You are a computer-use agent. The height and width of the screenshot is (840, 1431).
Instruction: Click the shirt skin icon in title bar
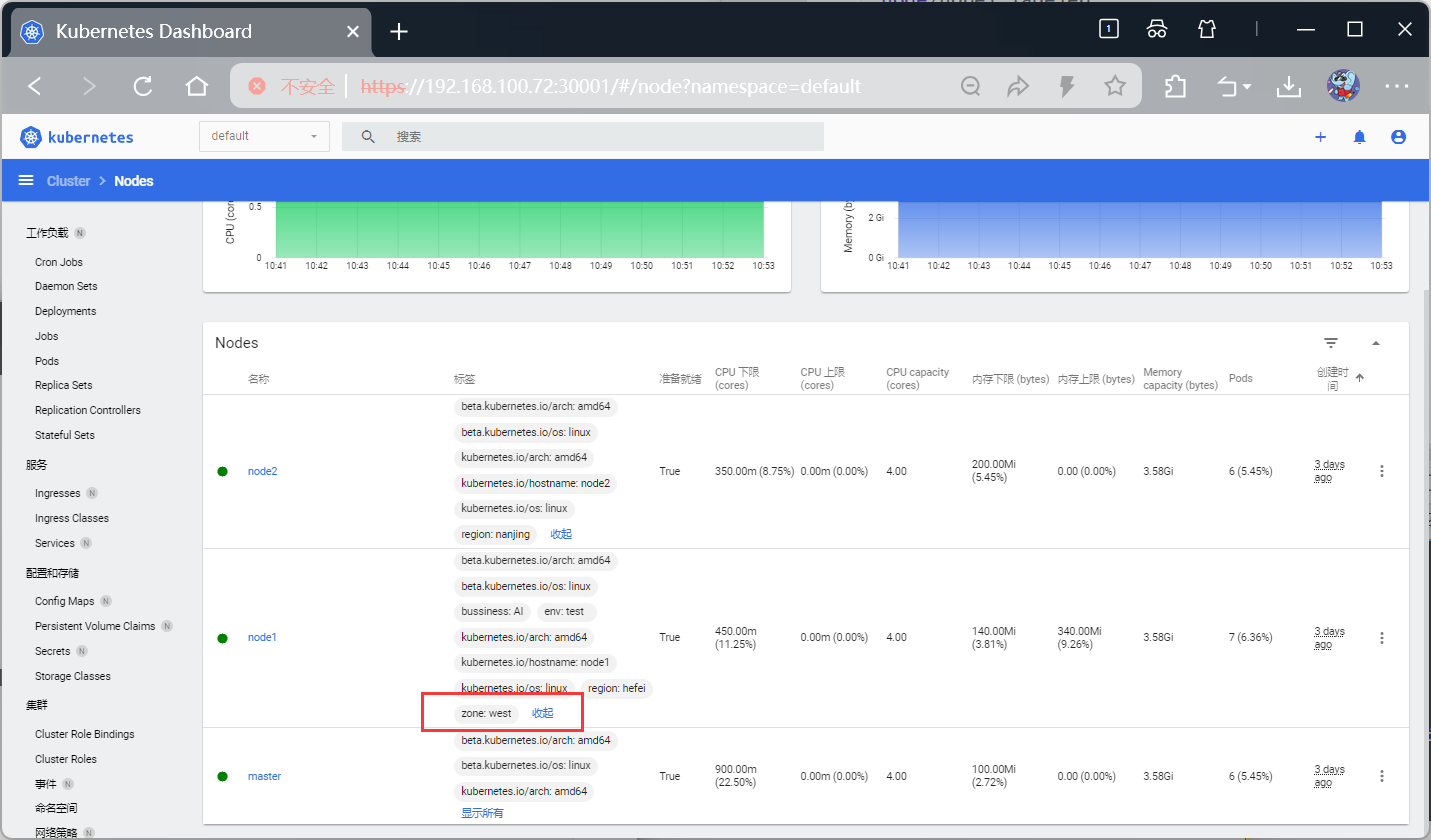pyautogui.click(x=1207, y=30)
